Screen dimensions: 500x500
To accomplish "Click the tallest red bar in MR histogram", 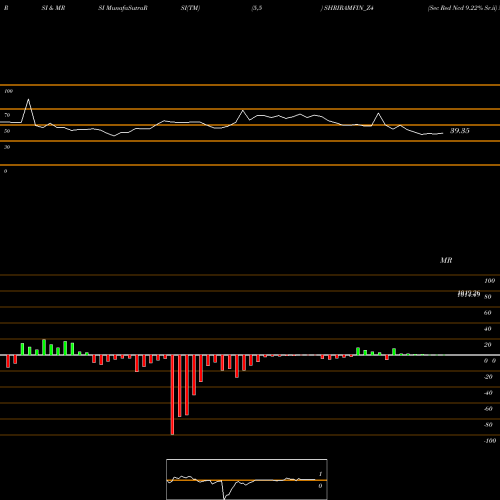I will click(x=172, y=395).
